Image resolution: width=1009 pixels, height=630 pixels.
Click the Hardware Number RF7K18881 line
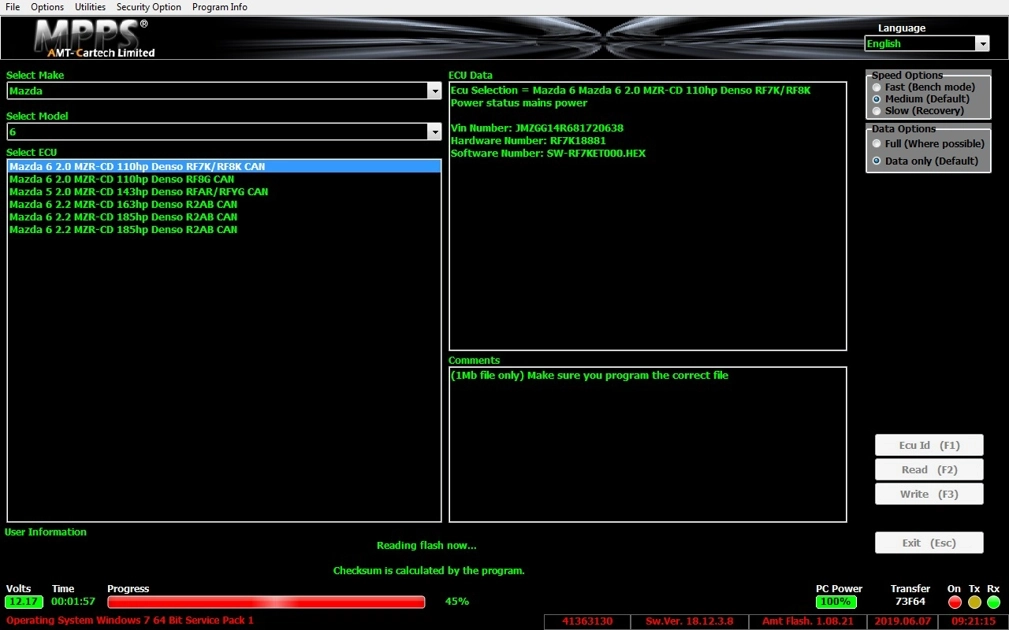(x=528, y=140)
